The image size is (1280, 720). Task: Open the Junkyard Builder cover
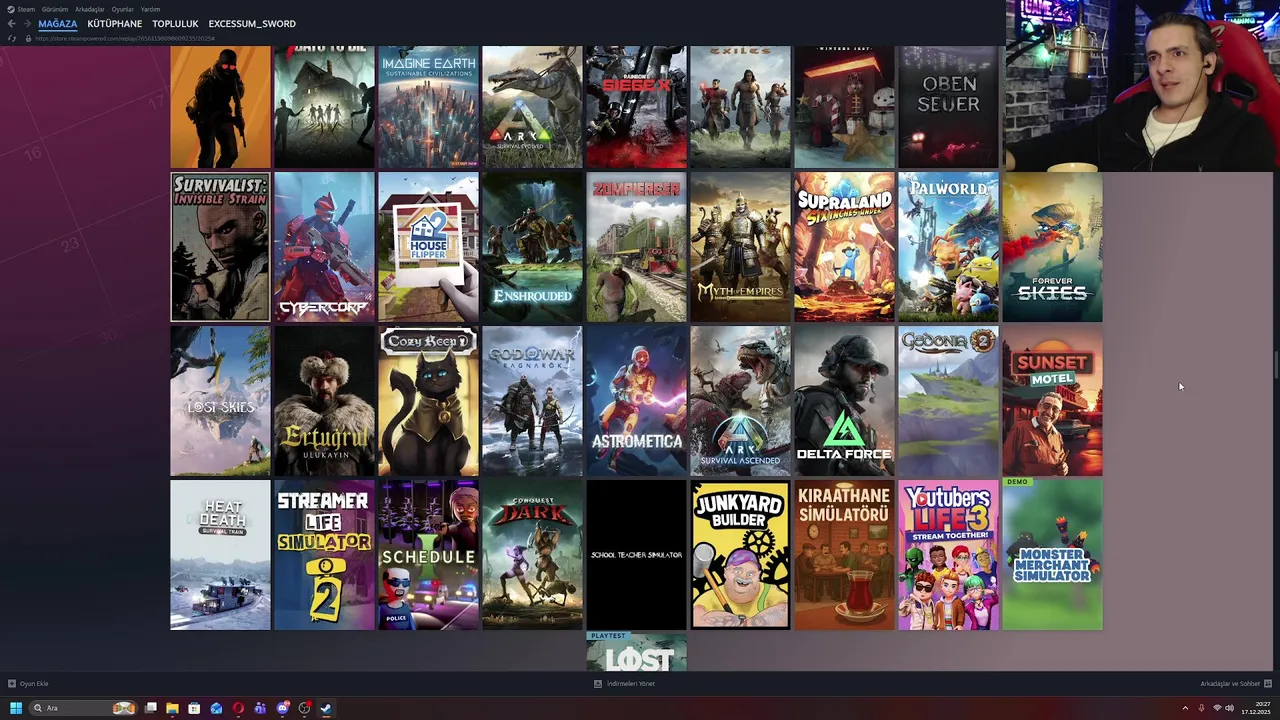(740, 555)
